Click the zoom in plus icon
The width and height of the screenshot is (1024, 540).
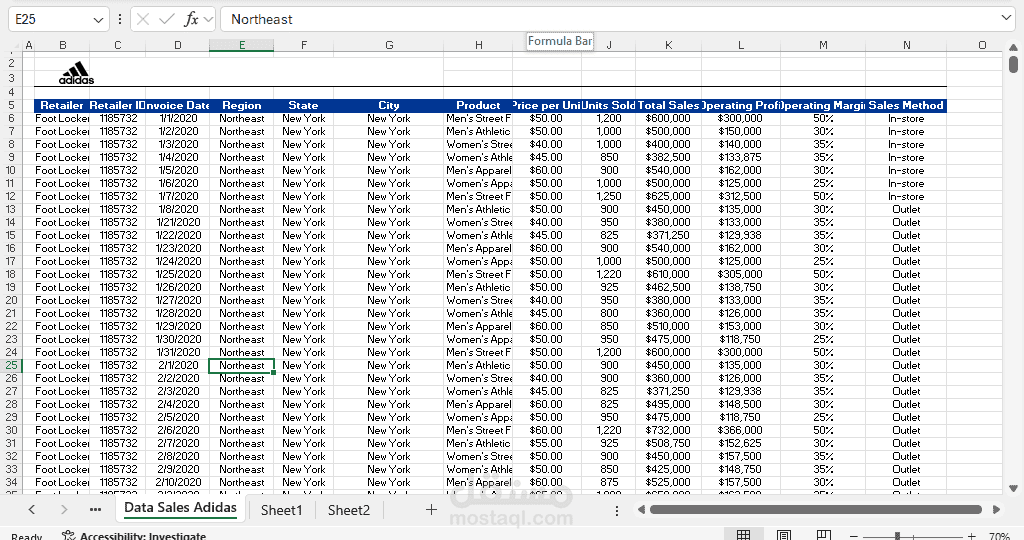pyautogui.click(x=972, y=536)
